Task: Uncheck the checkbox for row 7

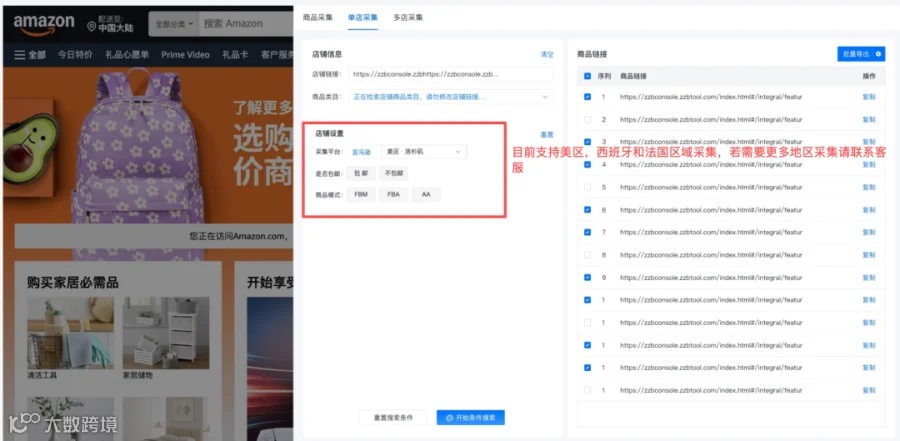Action: pyautogui.click(x=587, y=232)
